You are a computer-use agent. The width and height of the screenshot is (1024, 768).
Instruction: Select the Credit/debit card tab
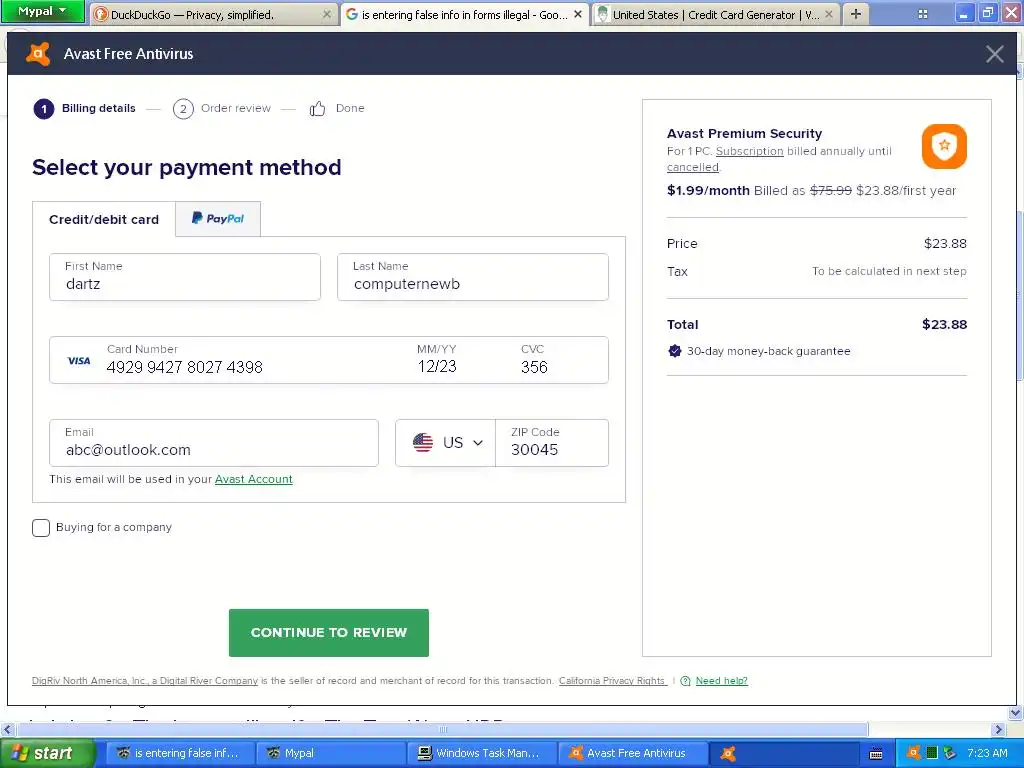click(x=104, y=219)
